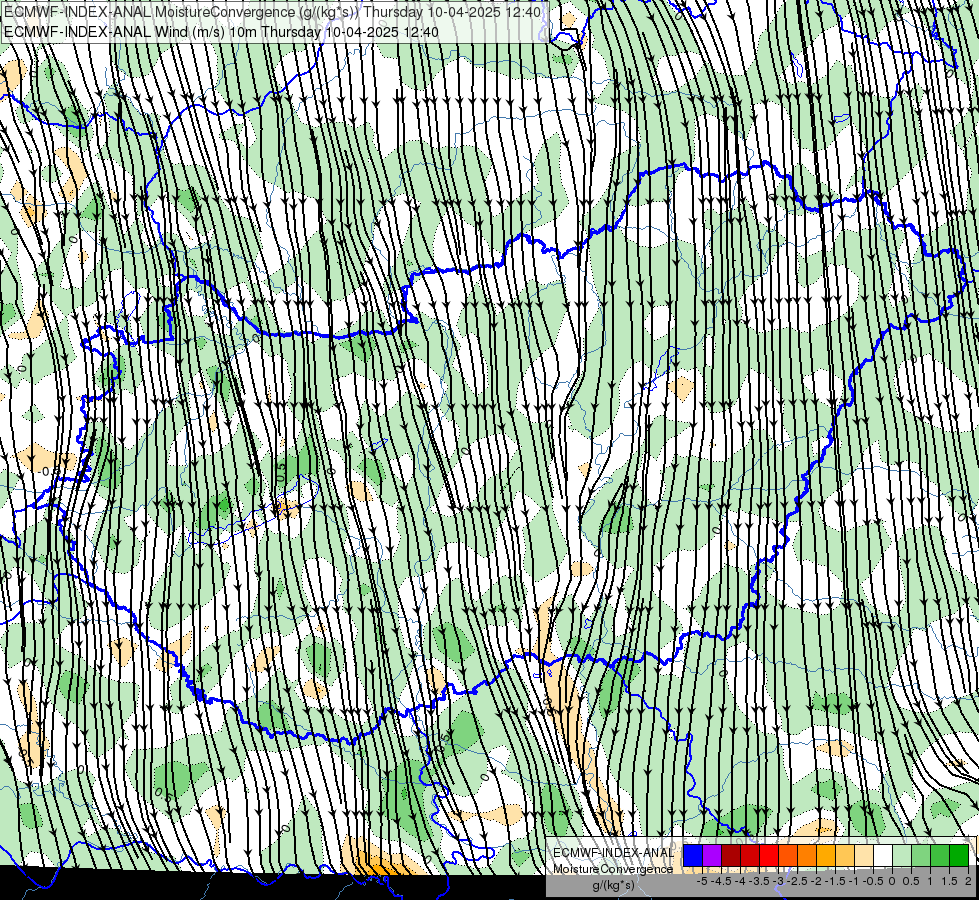The height and width of the screenshot is (900, 979).
Task: Pick the red-orange swatch between -3 and -2.5
Action: [x=788, y=856]
